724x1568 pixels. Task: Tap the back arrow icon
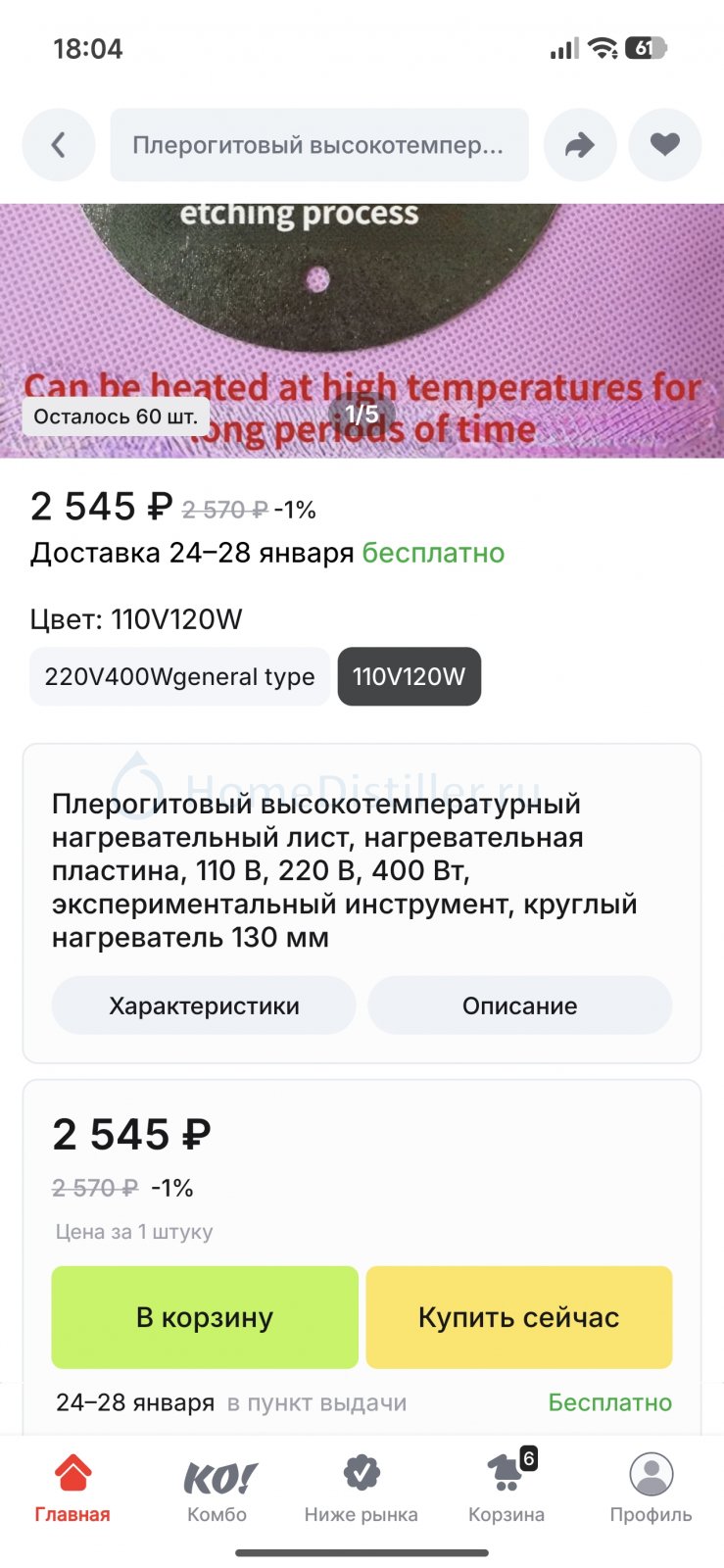point(59,145)
